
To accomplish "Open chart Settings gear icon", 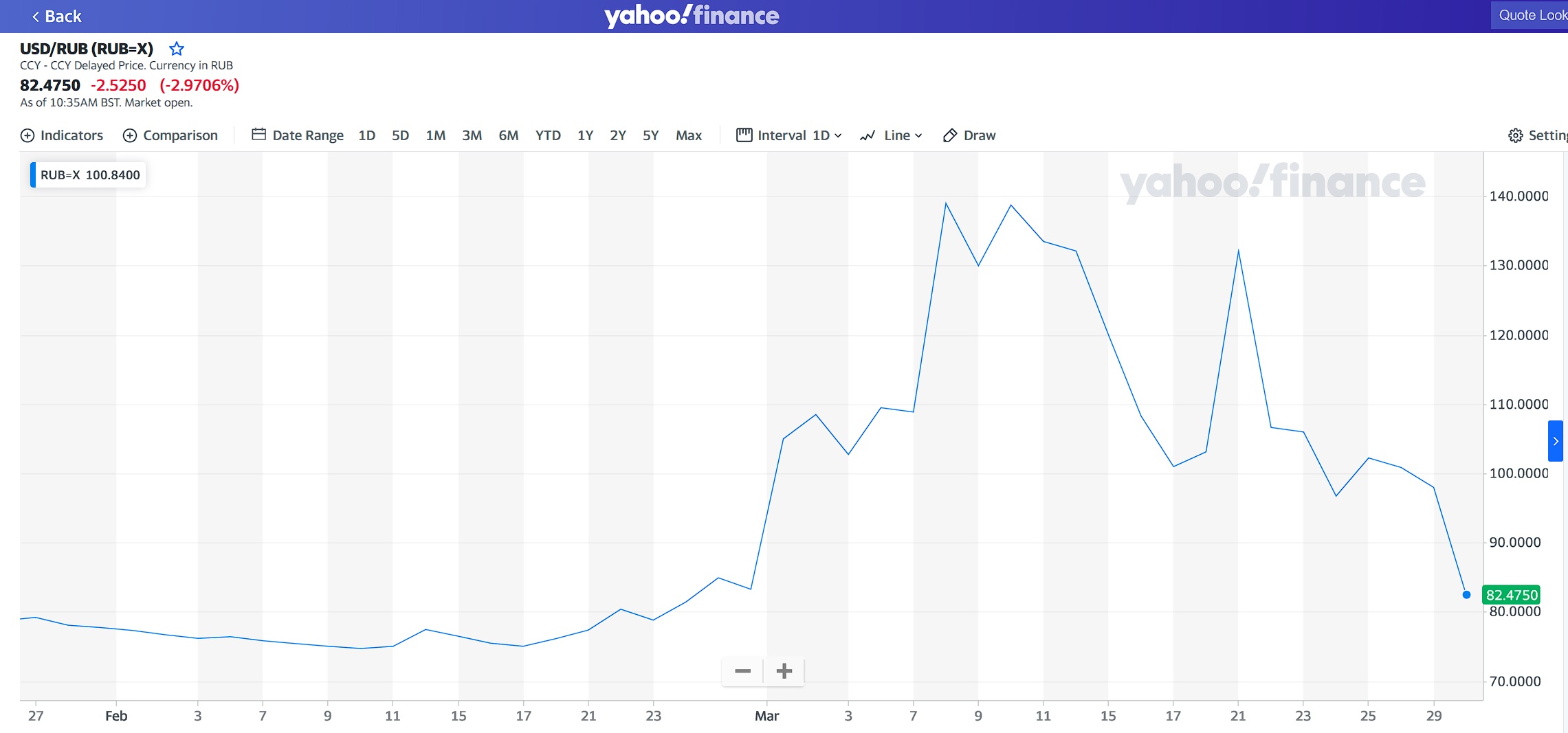I will coord(1515,135).
